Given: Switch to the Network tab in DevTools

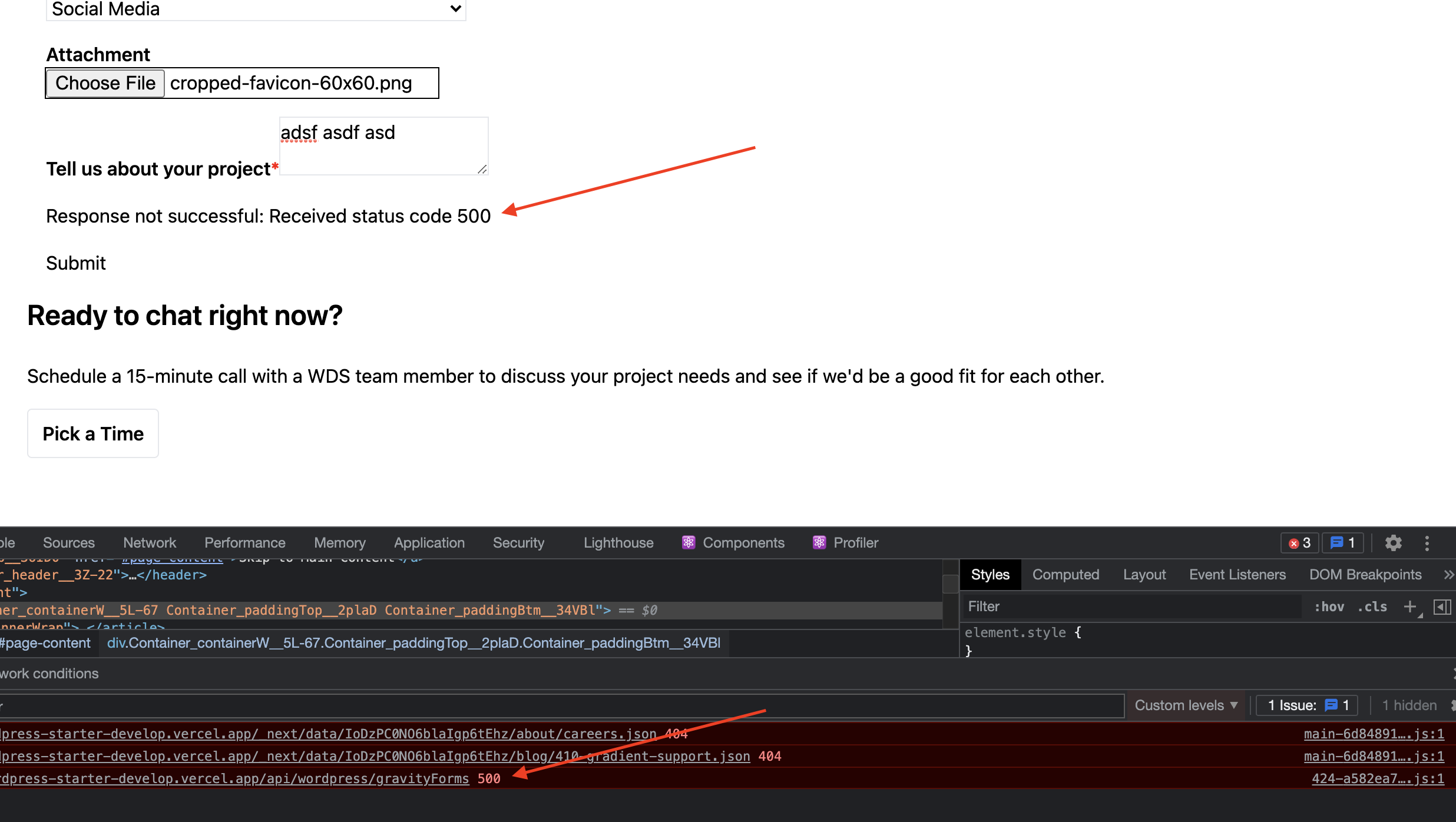Looking at the screenshot, I should (149, 542).
